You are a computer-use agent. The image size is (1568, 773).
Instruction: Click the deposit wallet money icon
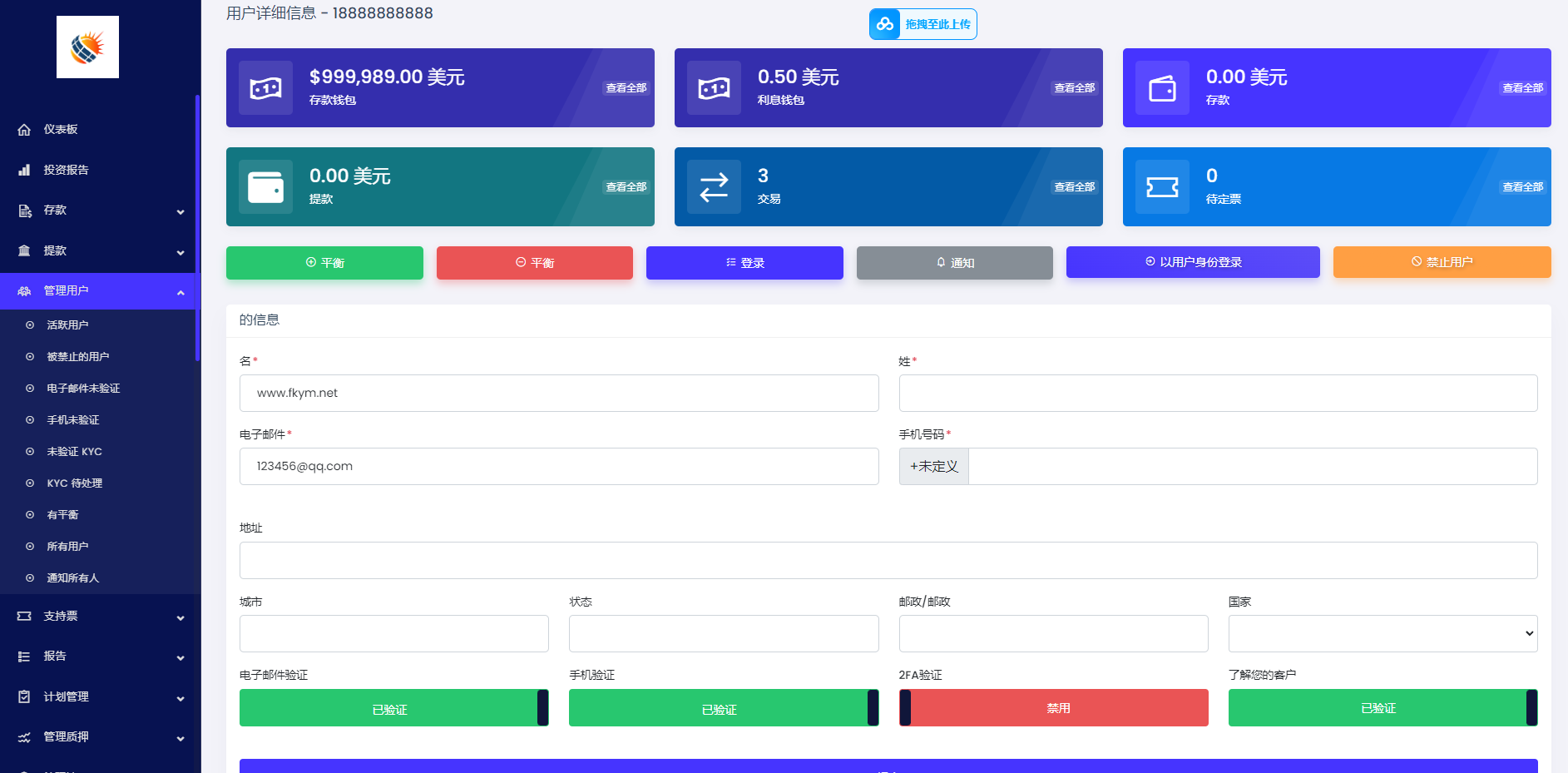[265, 87]
